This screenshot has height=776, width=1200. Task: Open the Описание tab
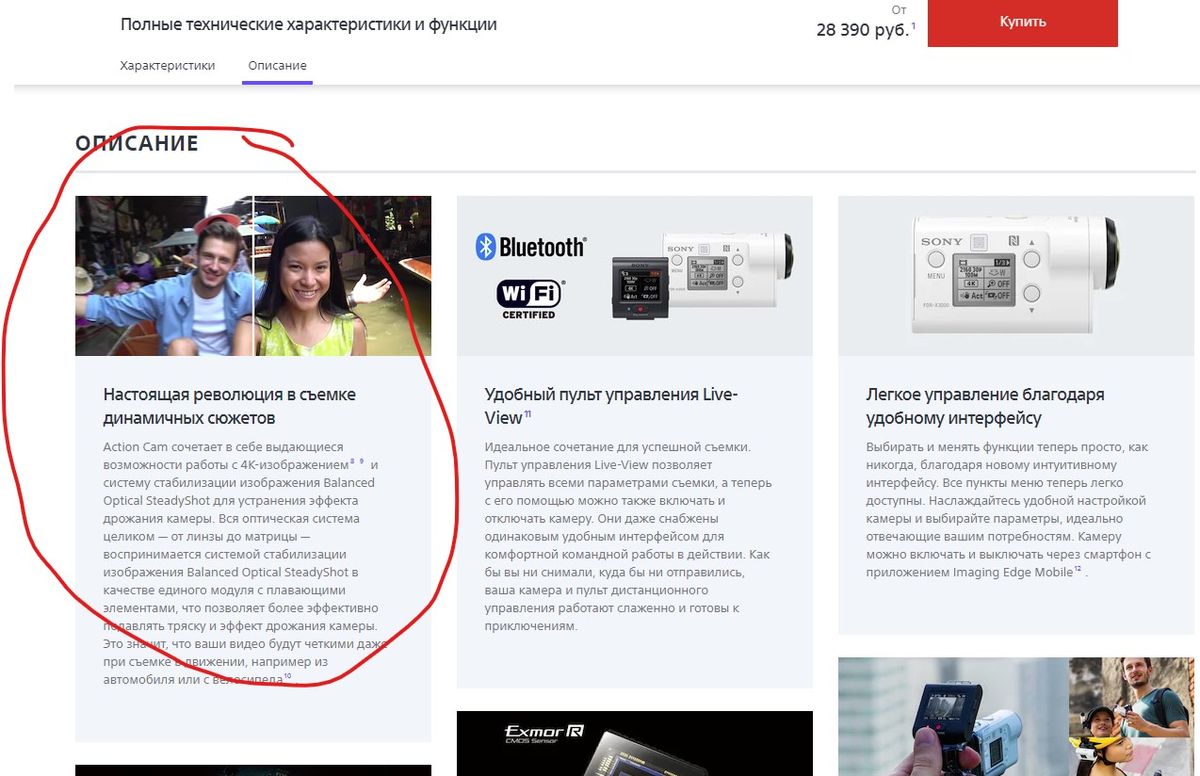[277, 64]
